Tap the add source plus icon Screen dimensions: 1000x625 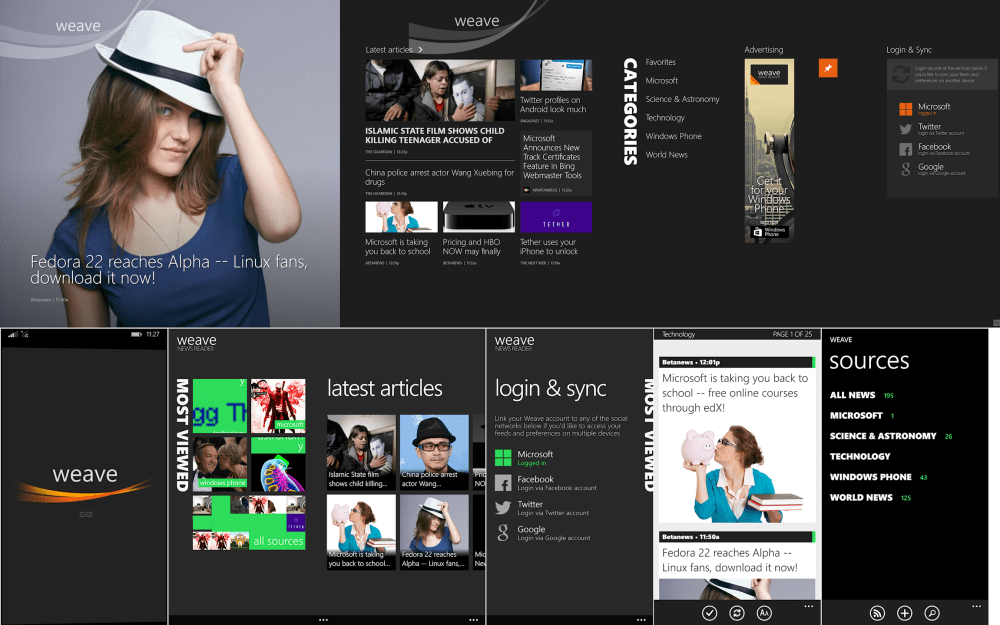[x=903, y=613]
